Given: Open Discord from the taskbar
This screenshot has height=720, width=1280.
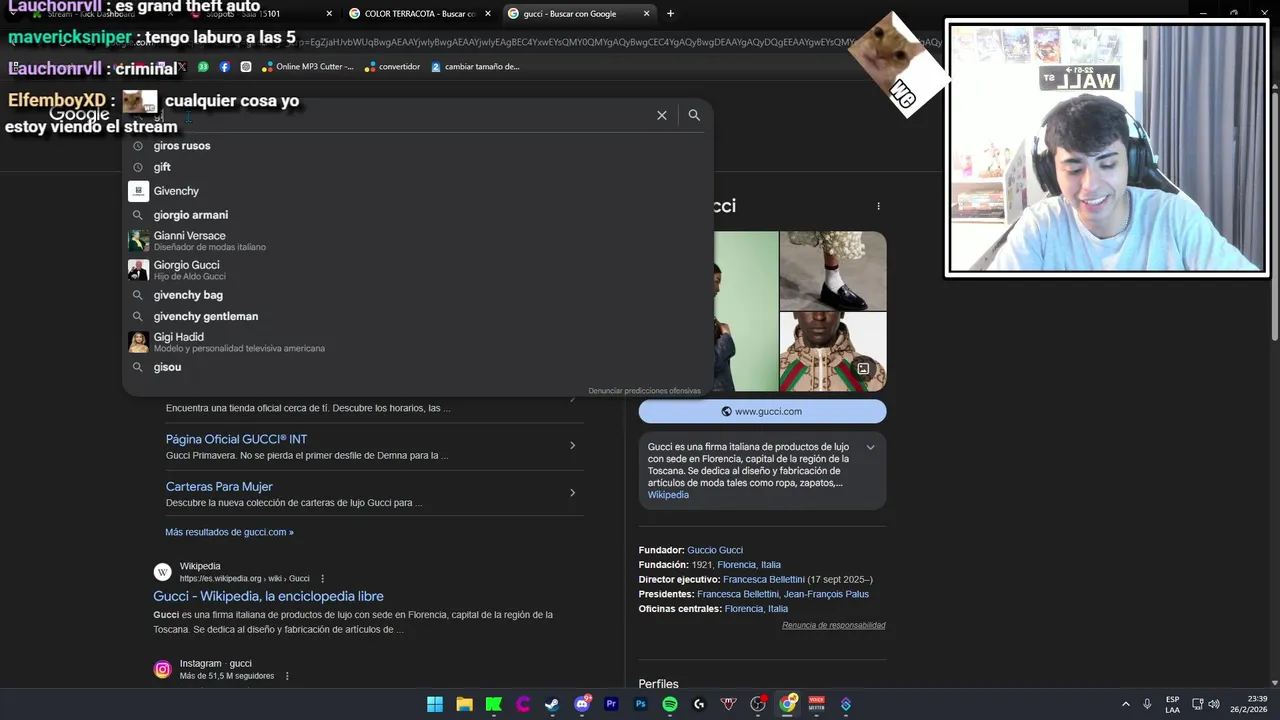Looking at the screenshot, I should pyautogui.click(x=582, y=705).
